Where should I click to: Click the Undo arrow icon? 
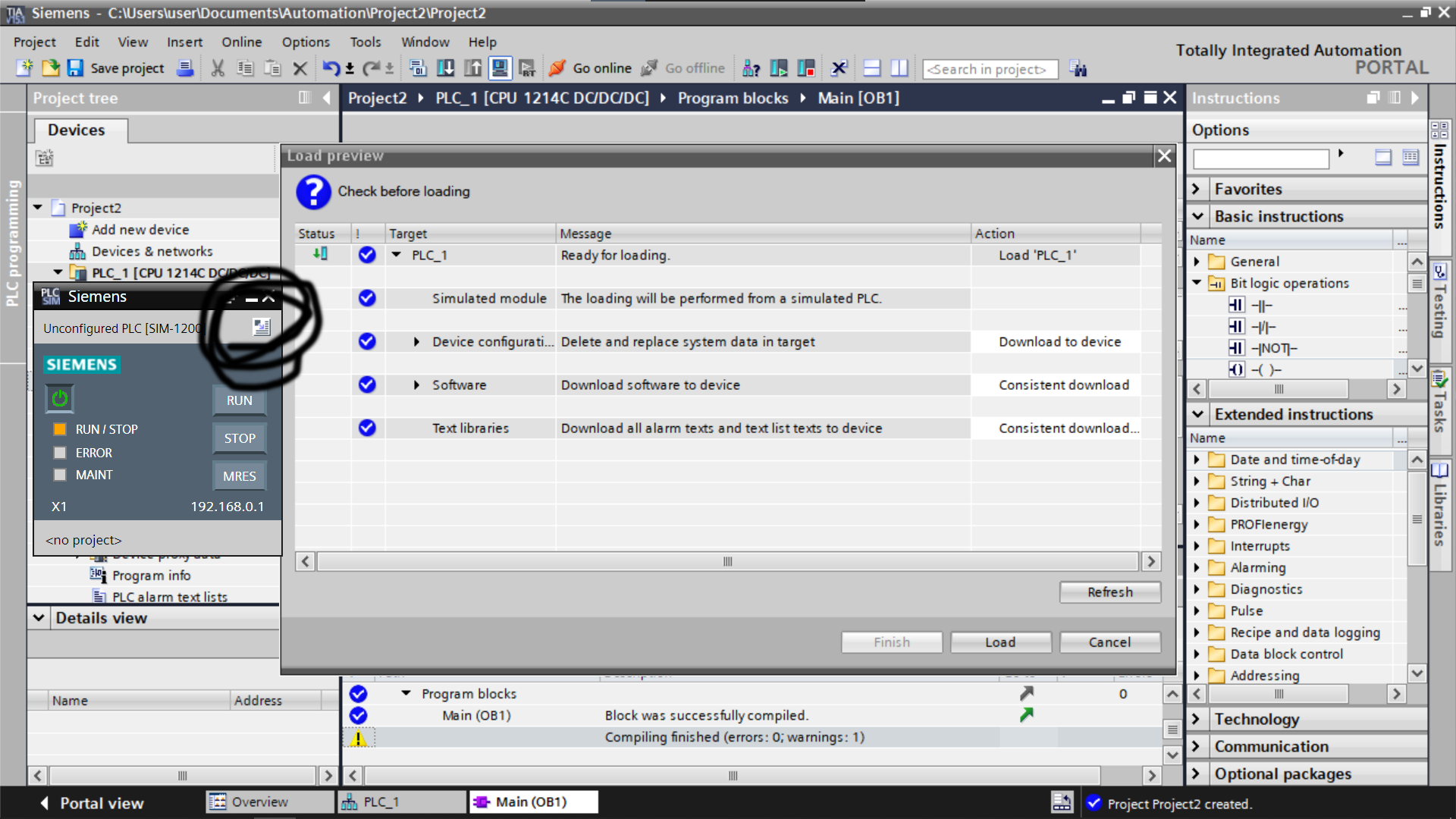331,68
